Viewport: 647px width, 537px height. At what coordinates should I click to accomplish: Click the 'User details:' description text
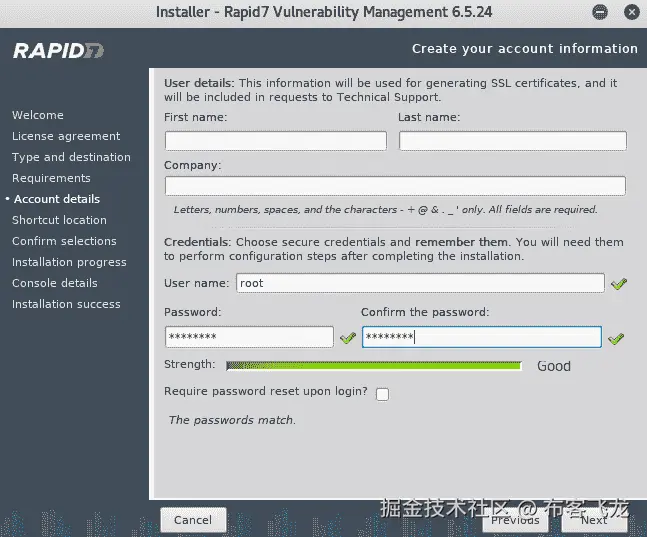[390, 90]
